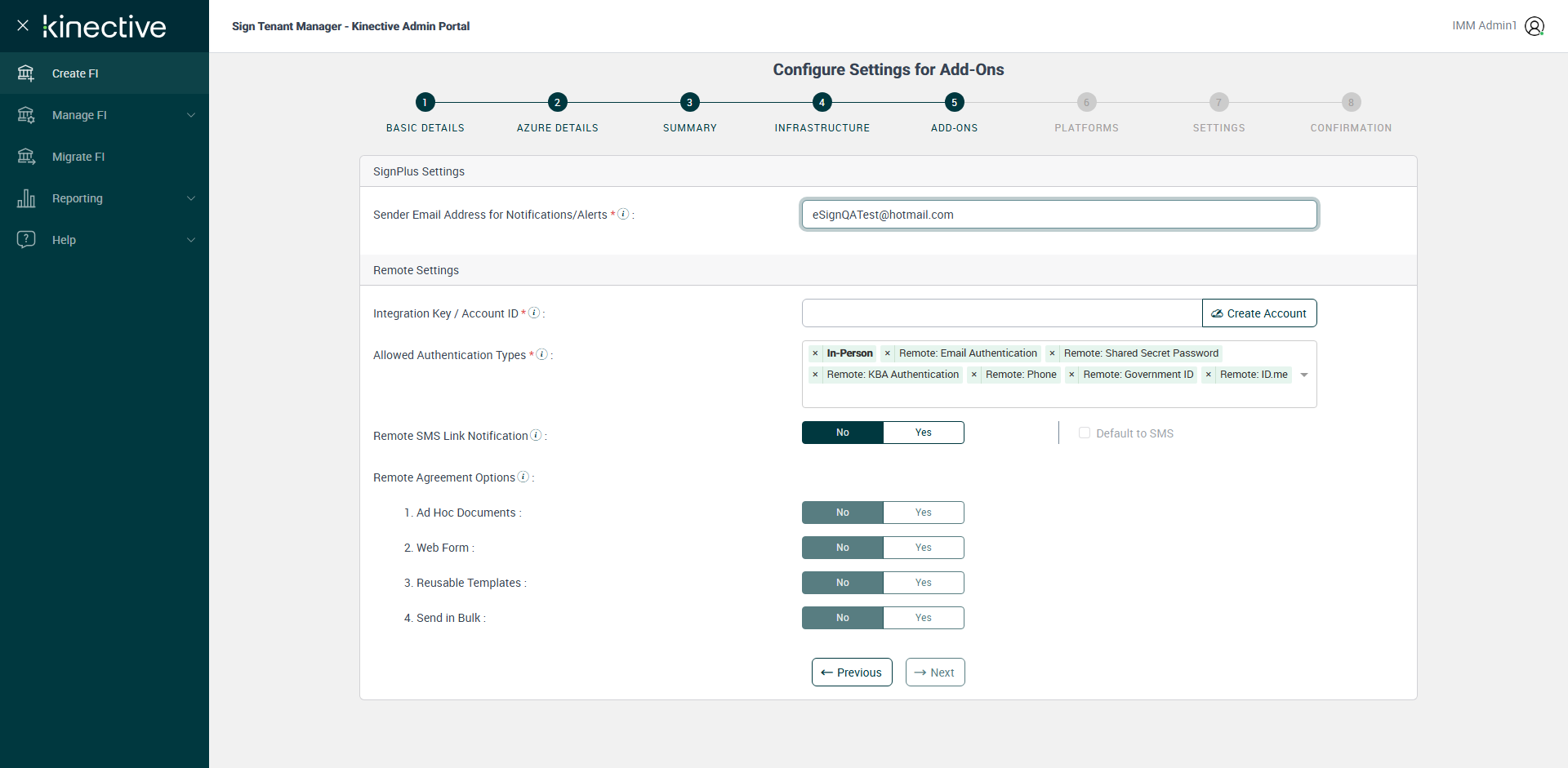Expand the Manage FI submenu chevron
Screen dimensions: 1568x768
pos(191,115)
